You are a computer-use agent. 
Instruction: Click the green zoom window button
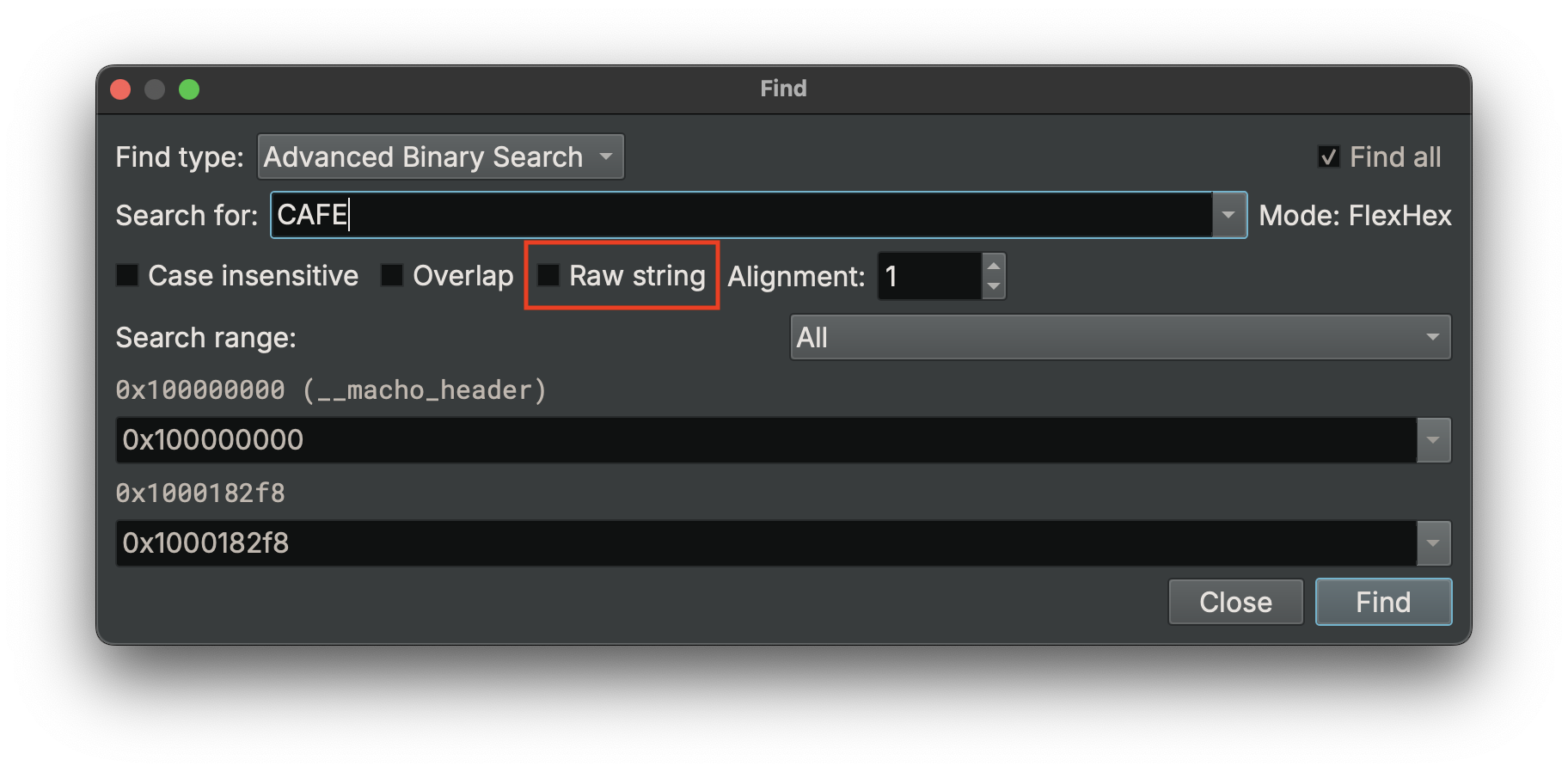189,89
